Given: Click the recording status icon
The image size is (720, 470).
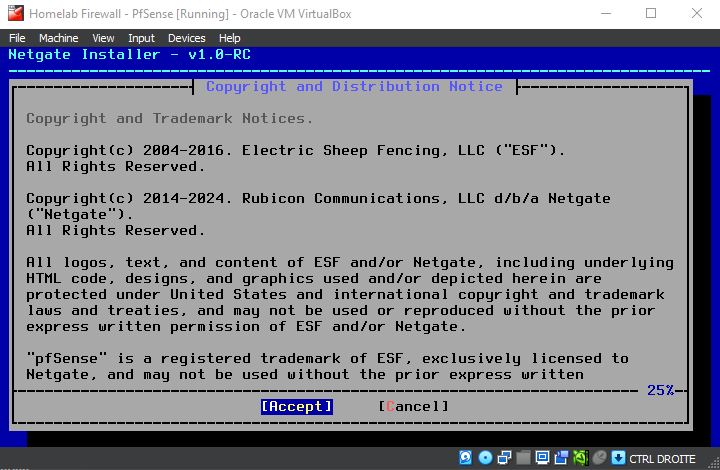Looking at the screenshot, I should tap(561, 458).
